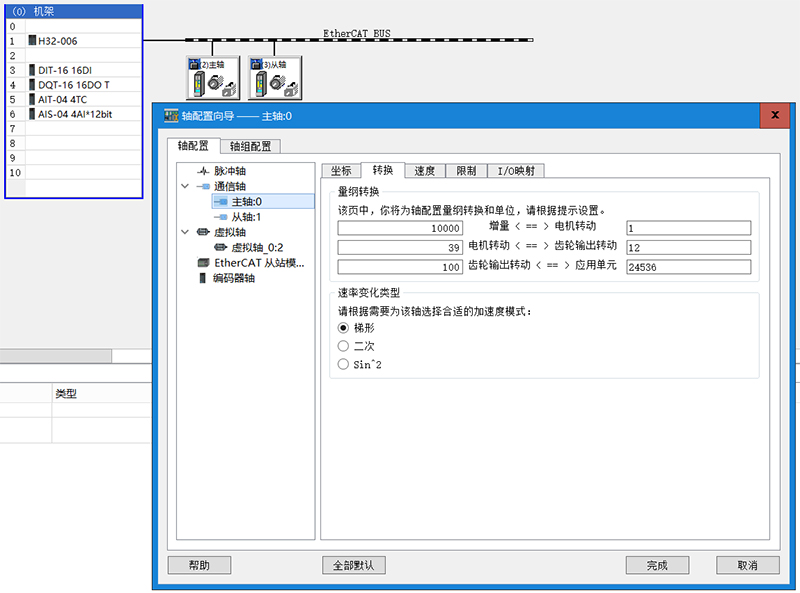Click the 主轴 servo drive icon on EtherCAT bus
The width and height of the screenshot is (800, 593).
coord(212,77)
